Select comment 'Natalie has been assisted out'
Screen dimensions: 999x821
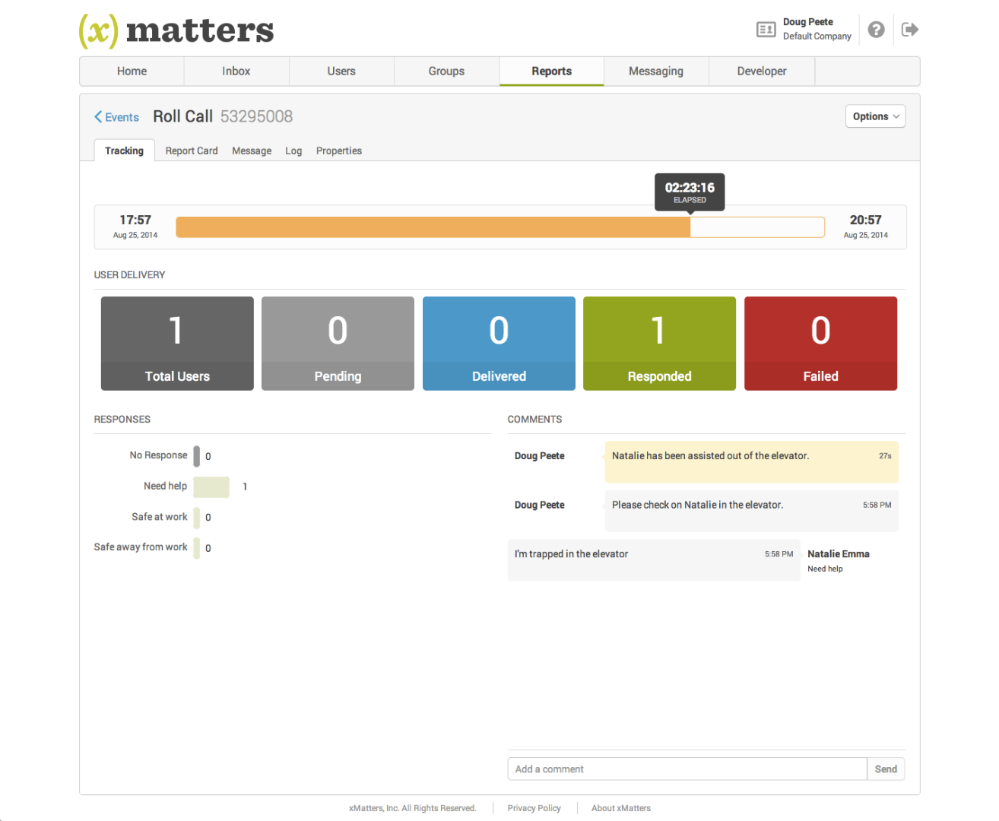[752, 462]
